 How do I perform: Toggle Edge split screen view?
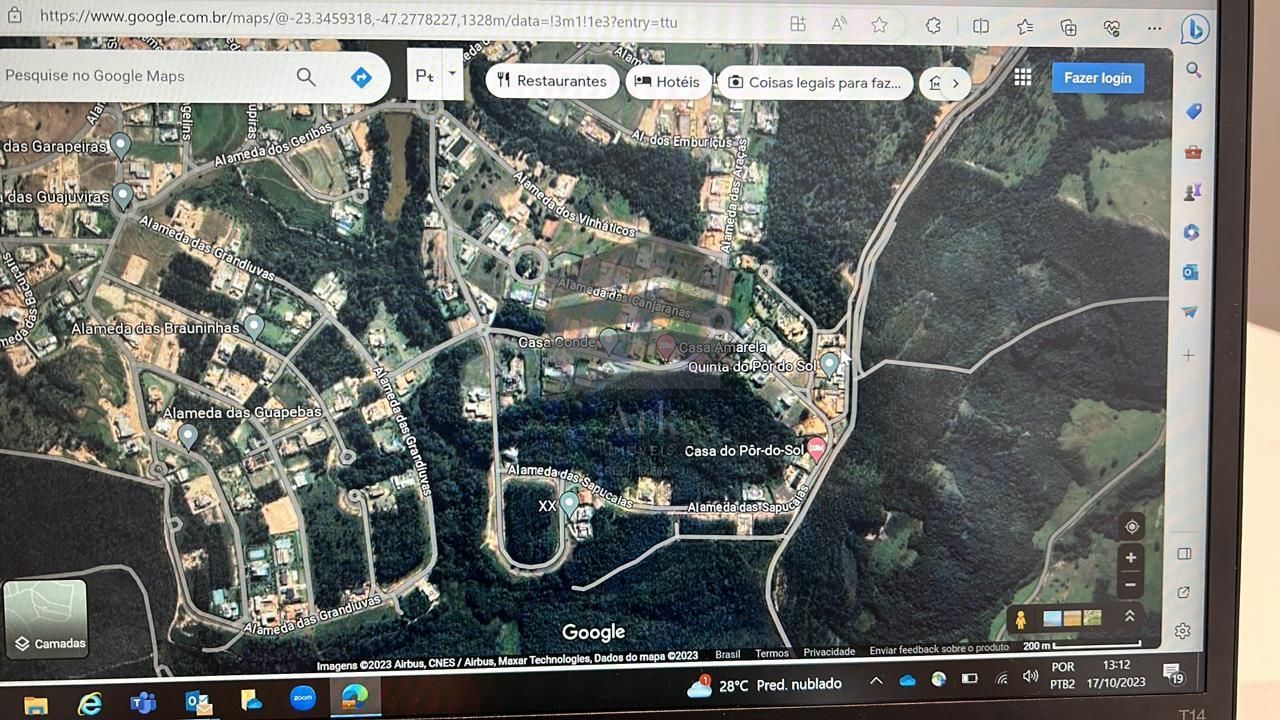coord(981,27)
